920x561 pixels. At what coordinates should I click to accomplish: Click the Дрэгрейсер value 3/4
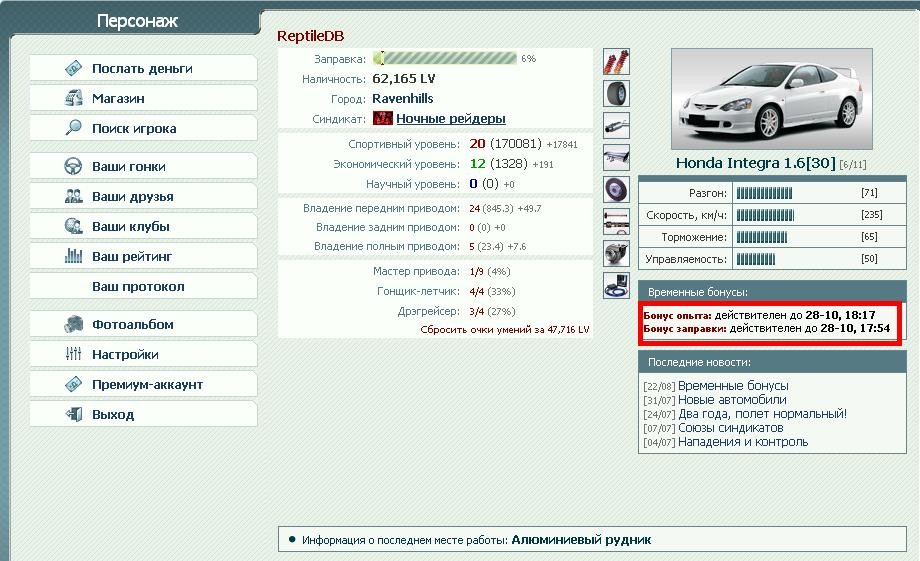point(476,312)
